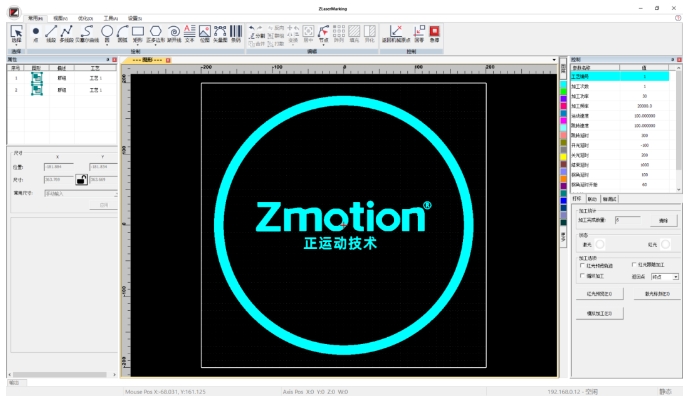Click the Redo arrow in edit group
This screenshot has height=401, width=692.
pos(259,28)
